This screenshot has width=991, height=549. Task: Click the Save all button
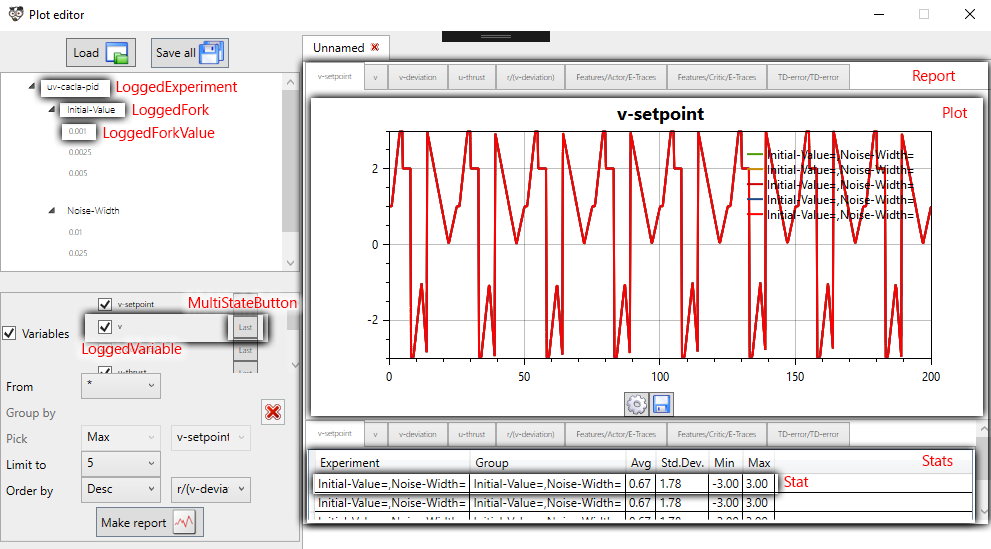190,53
